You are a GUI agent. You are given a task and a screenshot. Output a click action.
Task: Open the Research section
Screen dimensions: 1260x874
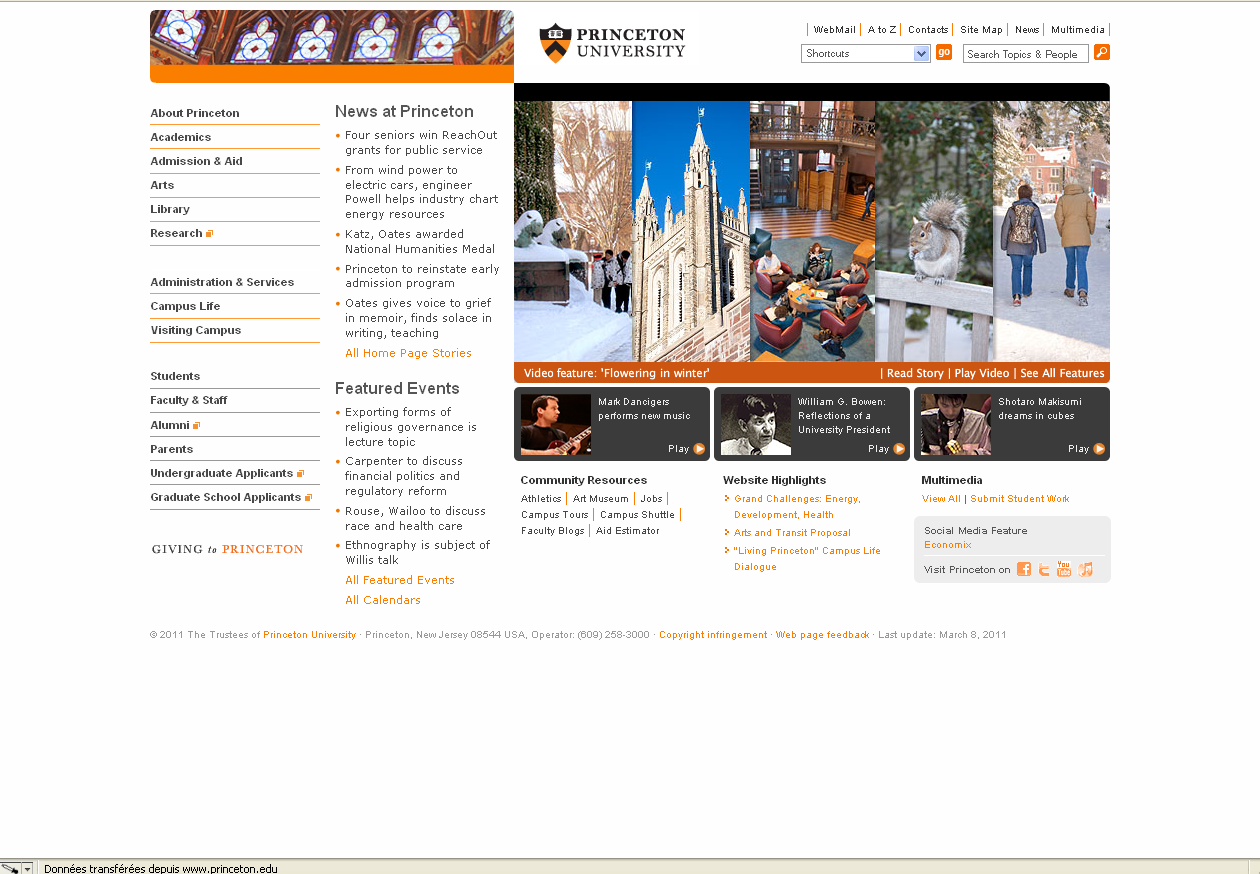[176, 233]
